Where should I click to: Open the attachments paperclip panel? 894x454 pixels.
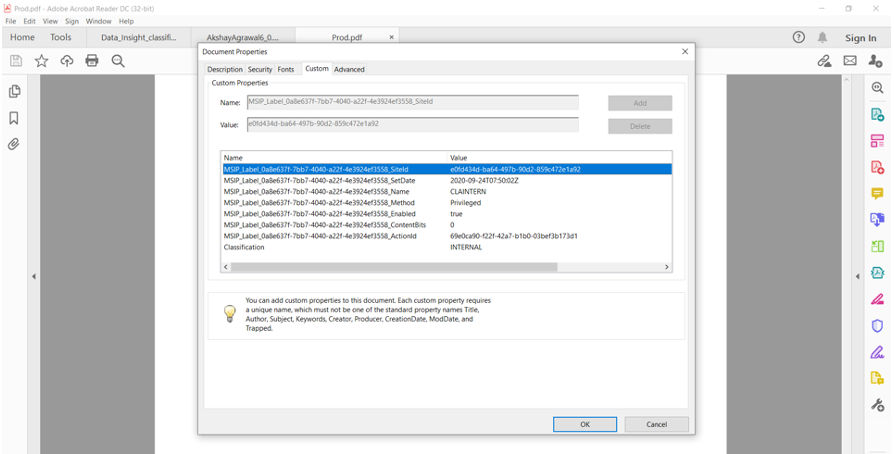coord(14,144)
